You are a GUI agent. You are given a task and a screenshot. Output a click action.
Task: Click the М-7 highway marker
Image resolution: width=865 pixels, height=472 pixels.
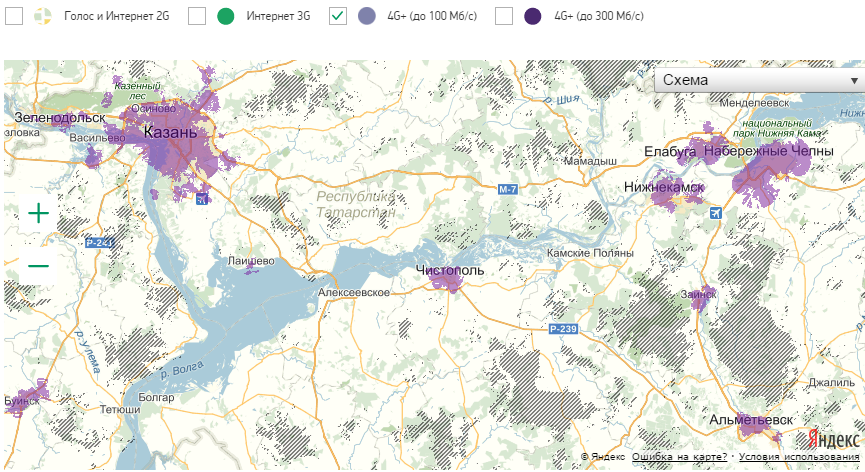click(x=508, y=189)
